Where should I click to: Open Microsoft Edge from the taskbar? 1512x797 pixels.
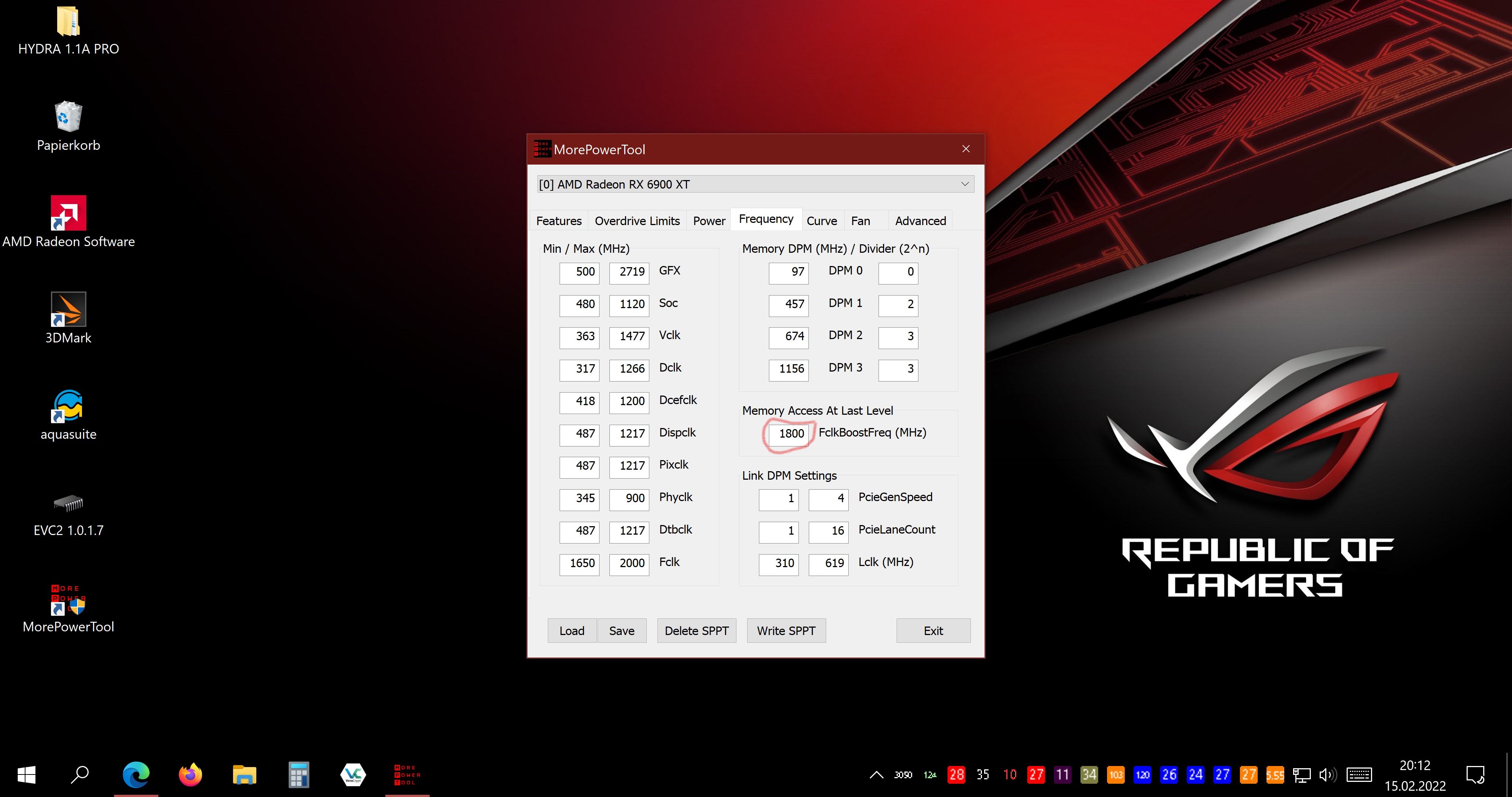point(135,775)
